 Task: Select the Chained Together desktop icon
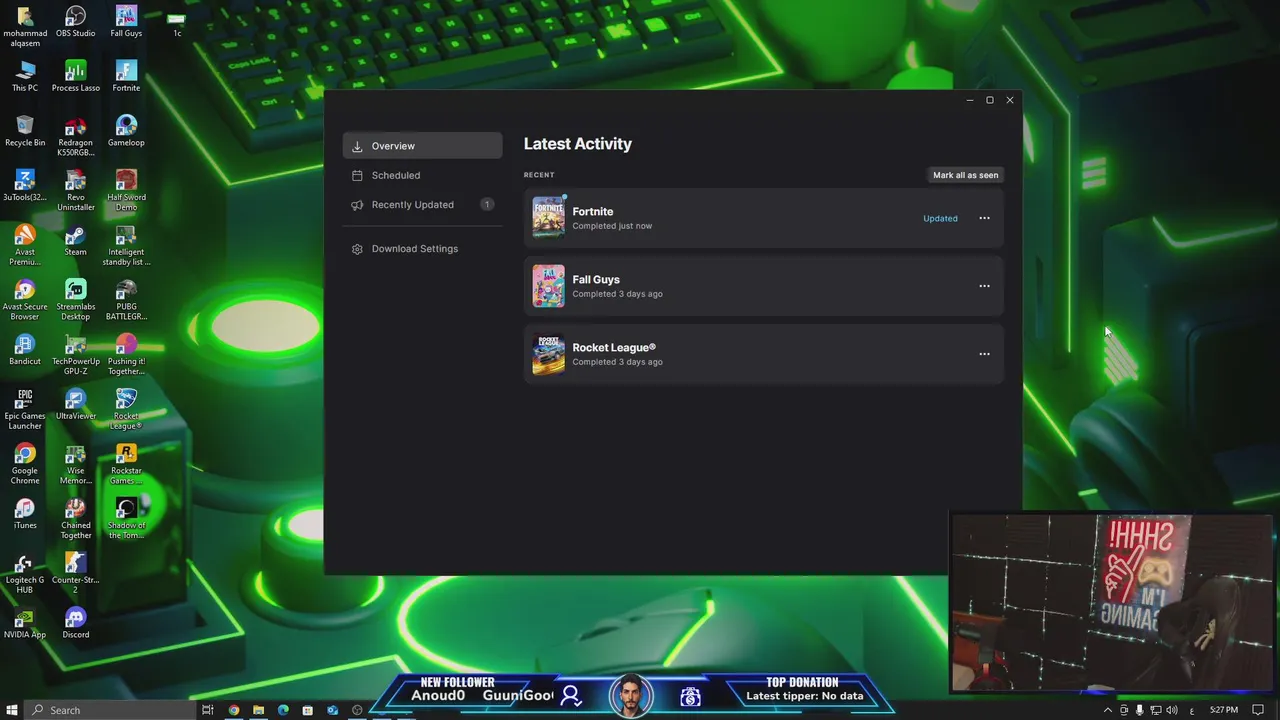click(x=75, y=520)
